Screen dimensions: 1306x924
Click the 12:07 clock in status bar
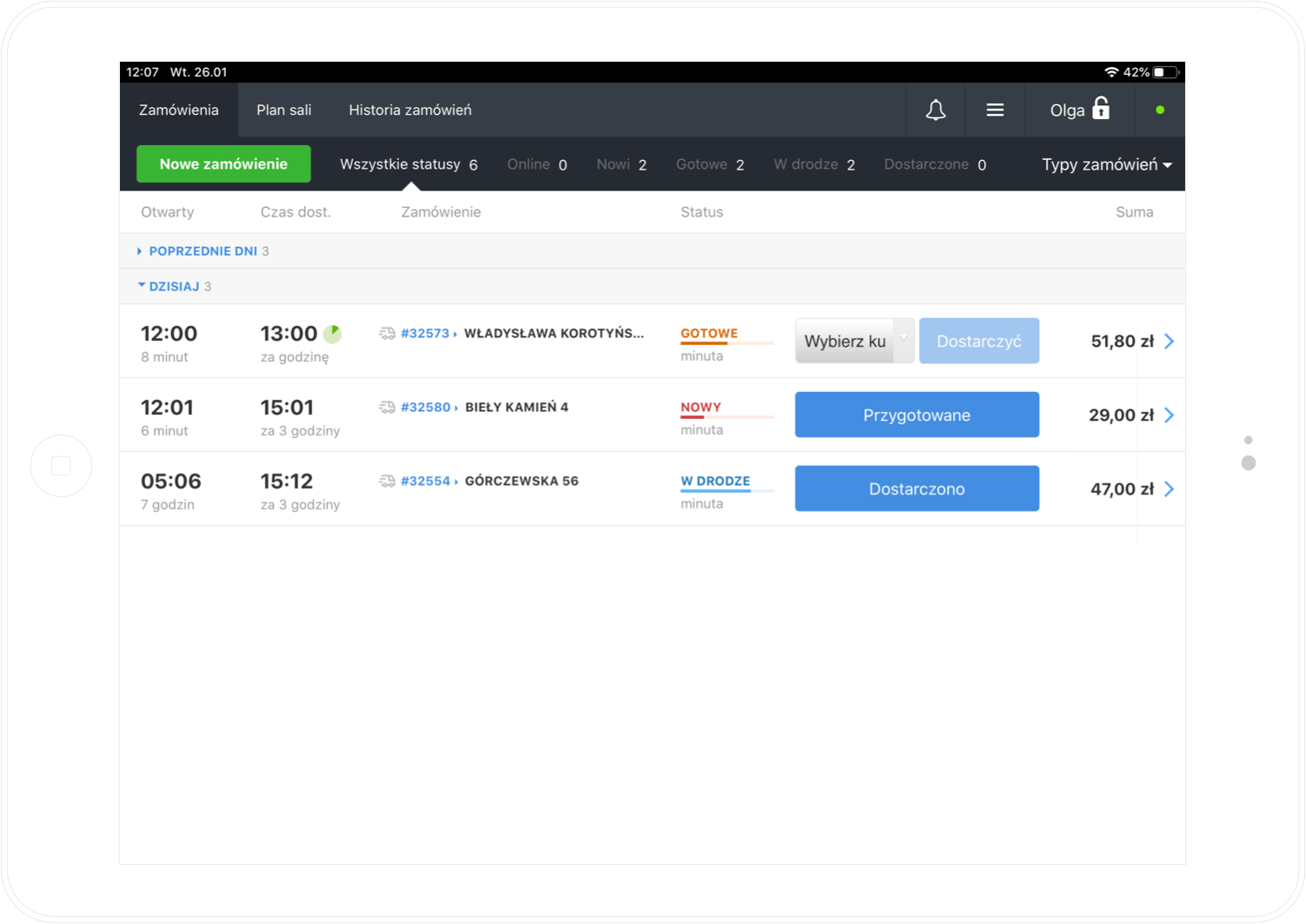click(x=143, y=72)
